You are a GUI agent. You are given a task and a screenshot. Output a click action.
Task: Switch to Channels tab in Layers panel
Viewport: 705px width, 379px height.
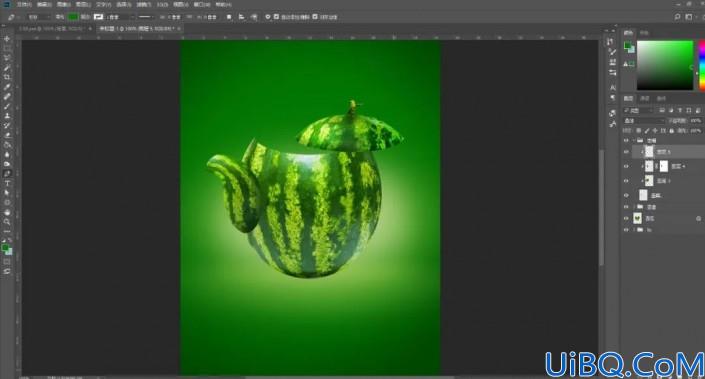[x=645, y=98]
